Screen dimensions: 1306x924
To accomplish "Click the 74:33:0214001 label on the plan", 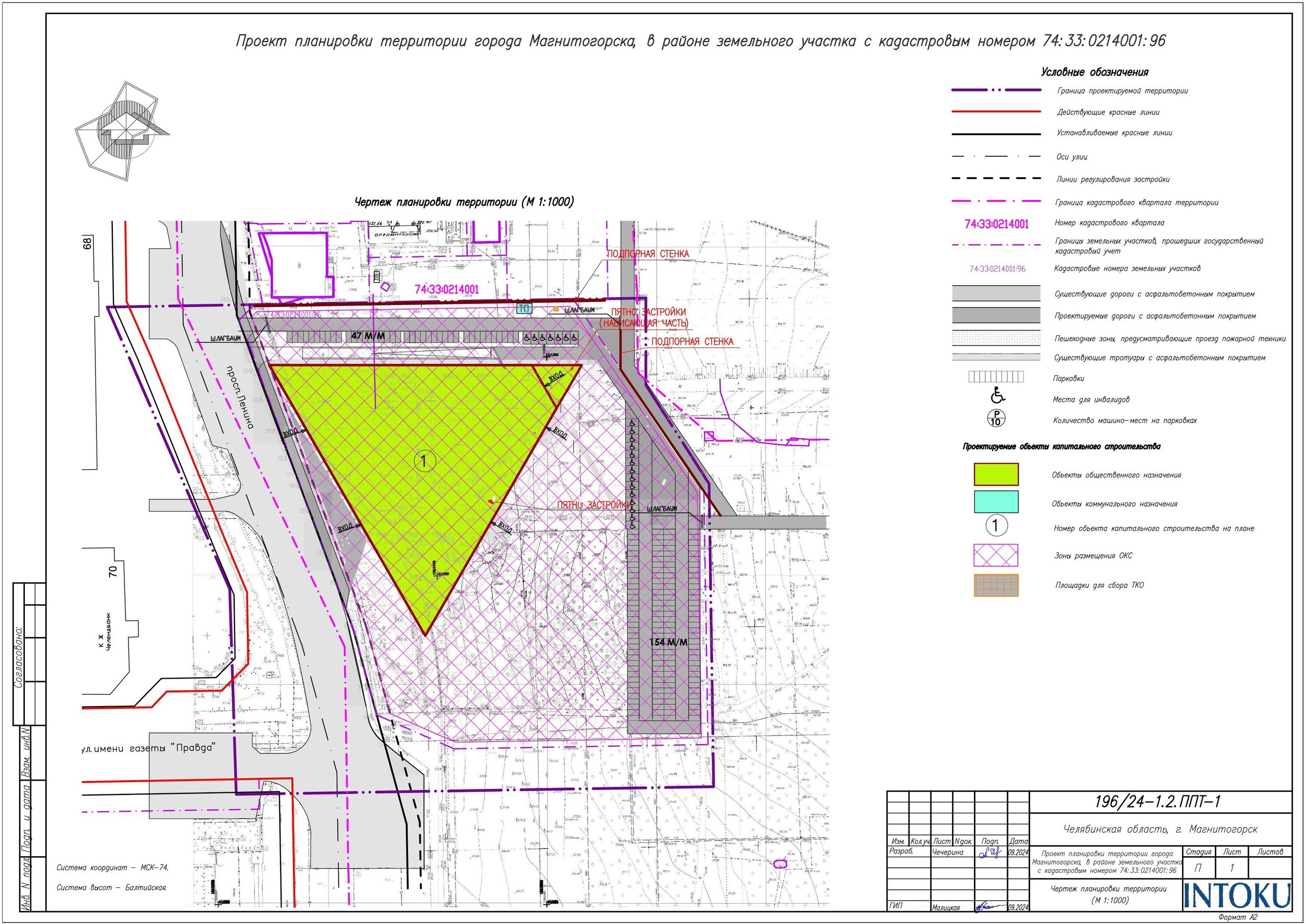I will click(x=446, y=290).
